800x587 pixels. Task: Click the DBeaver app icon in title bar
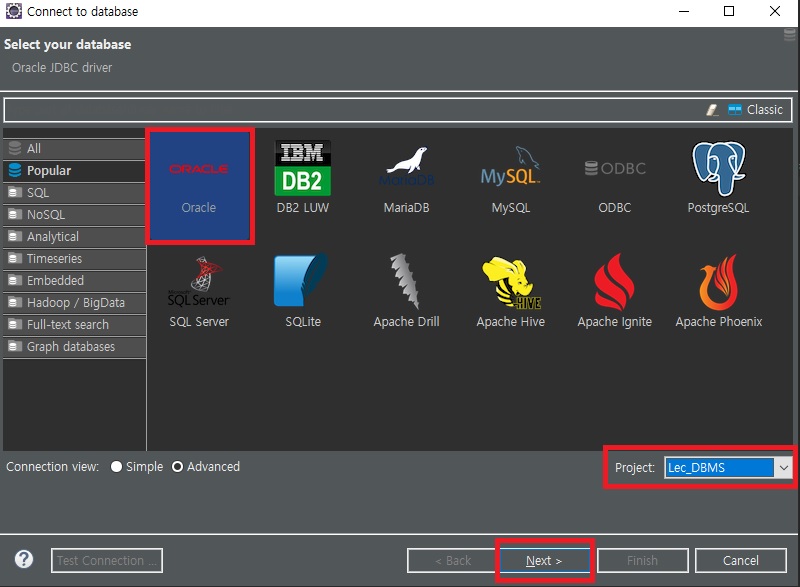14,11
